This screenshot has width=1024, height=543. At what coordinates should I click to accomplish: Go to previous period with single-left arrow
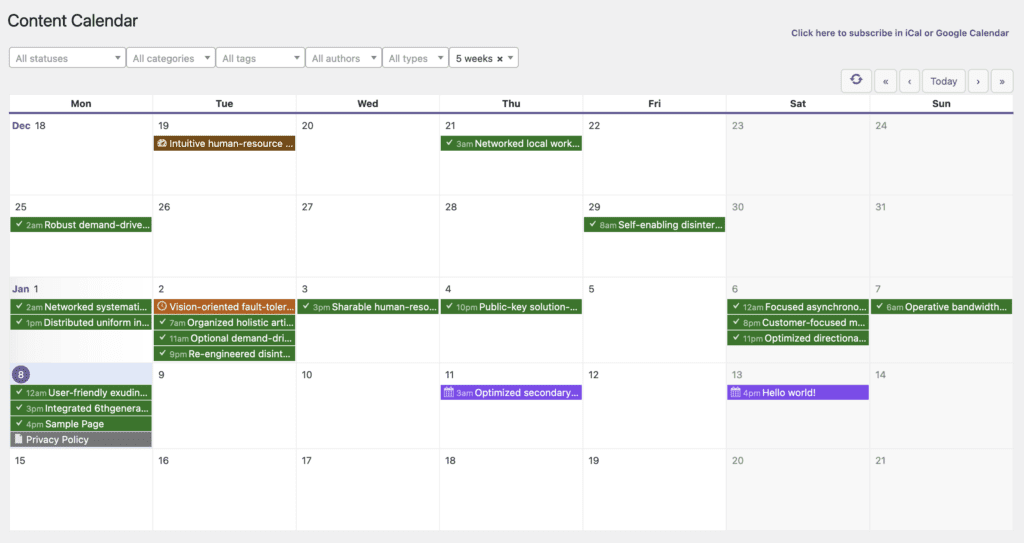click(x=910, y=81)
